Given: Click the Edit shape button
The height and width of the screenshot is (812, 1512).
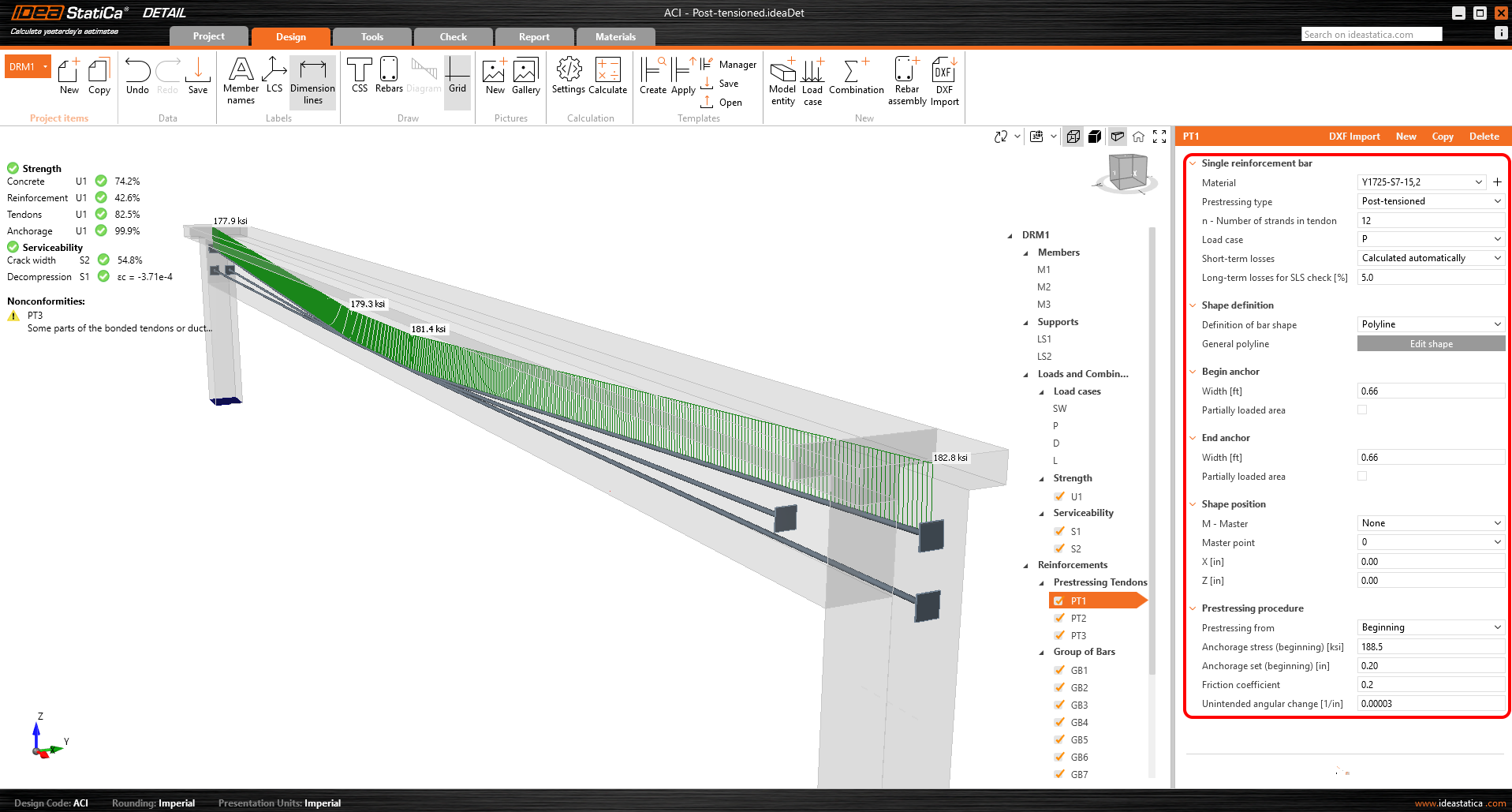Looking at the screenshot, I should click(1431, 344).
